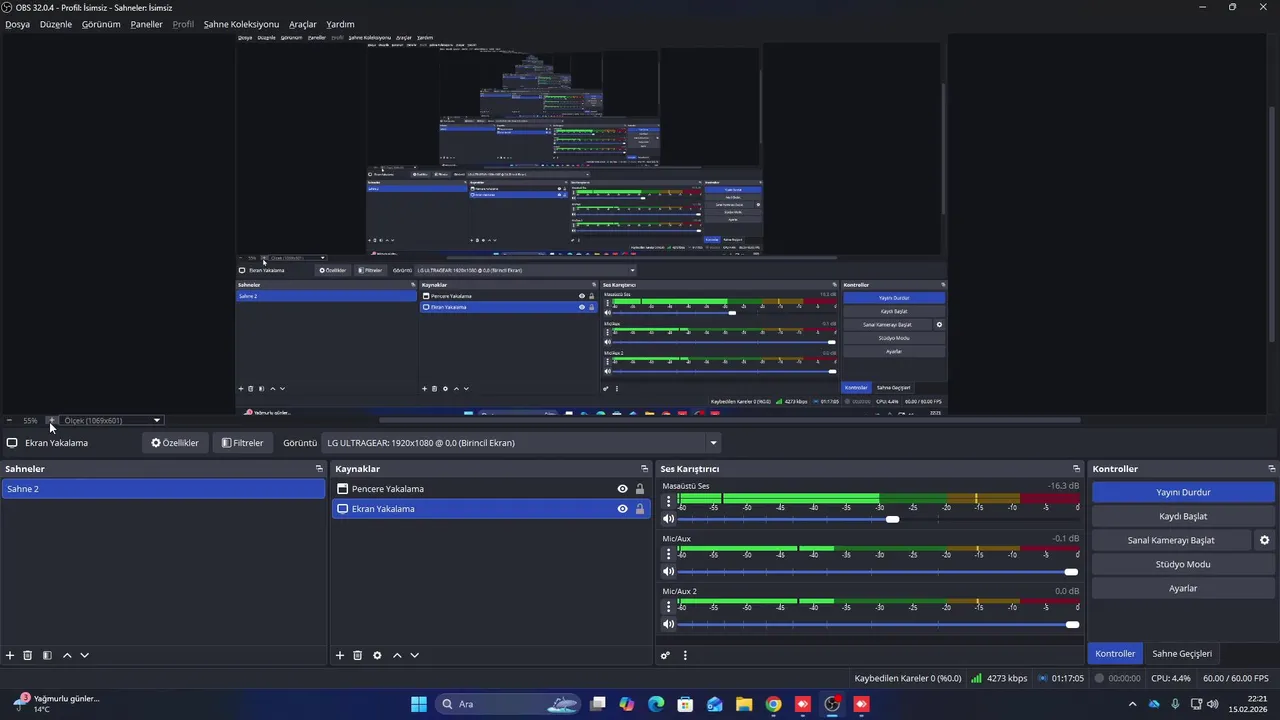
Task: Undock the Sahneler panel with its float icon
Action: pos(319,468)
